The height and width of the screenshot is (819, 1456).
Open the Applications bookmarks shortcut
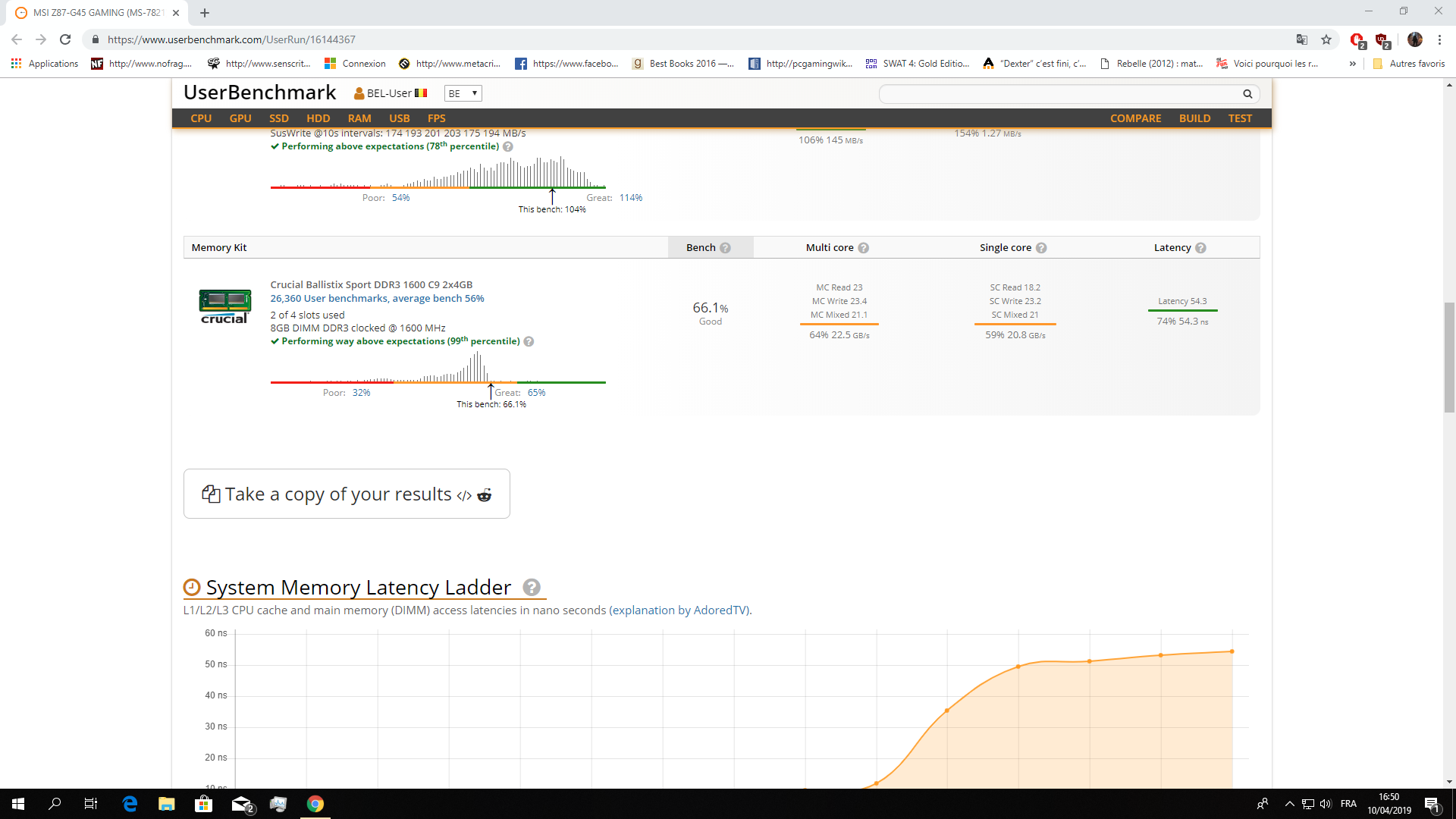point(45,64)
